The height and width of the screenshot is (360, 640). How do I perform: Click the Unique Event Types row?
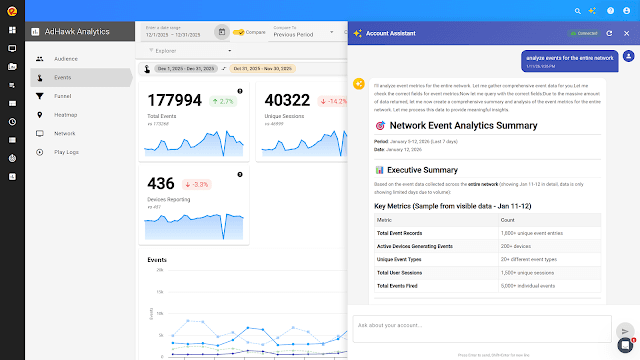click(x=487, y=260)
